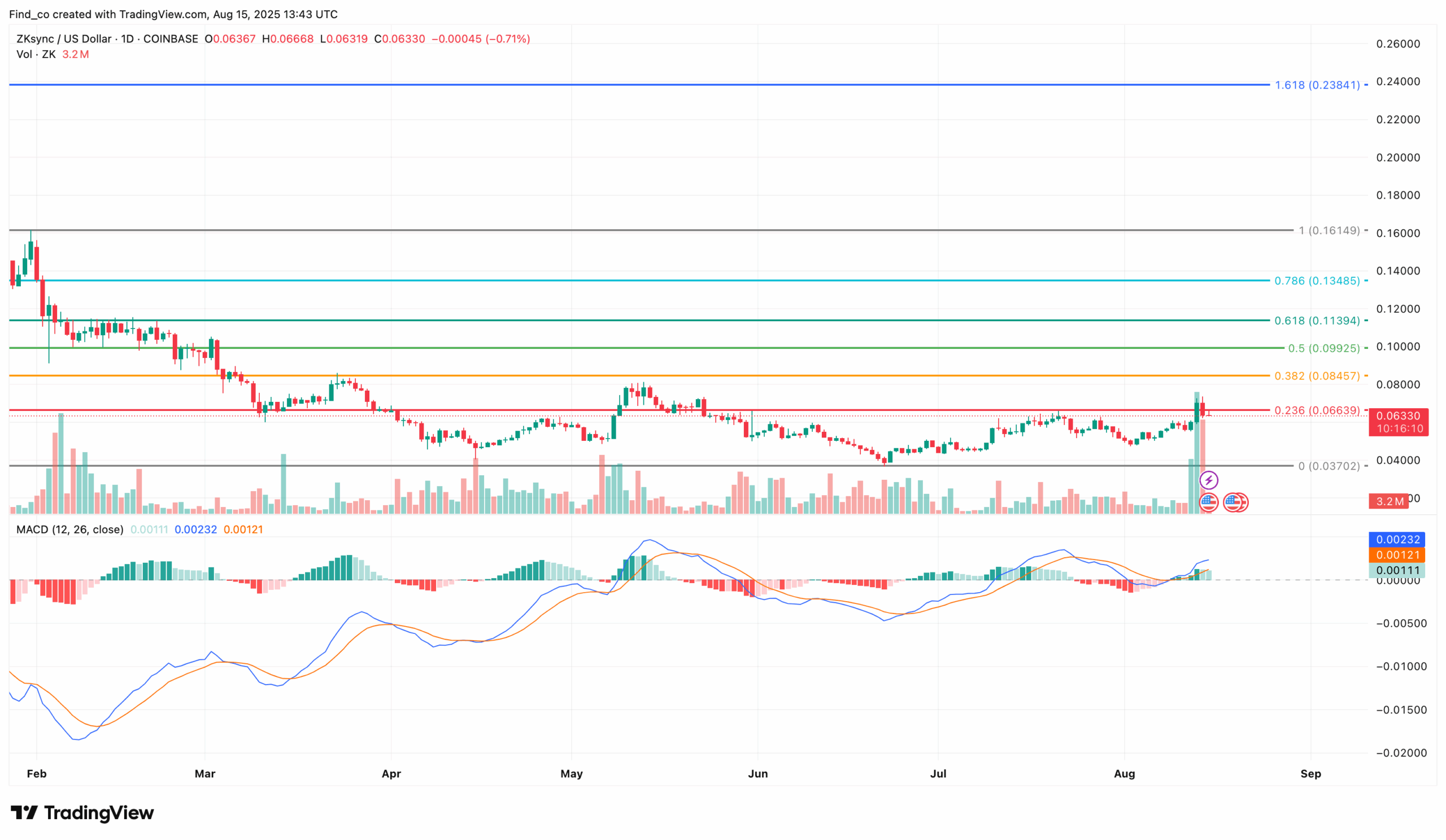Viewport: 1446px width, 840px height.
Task: Click the Find_co created with TradingView.com caption
Action: [x=173, y=14]
